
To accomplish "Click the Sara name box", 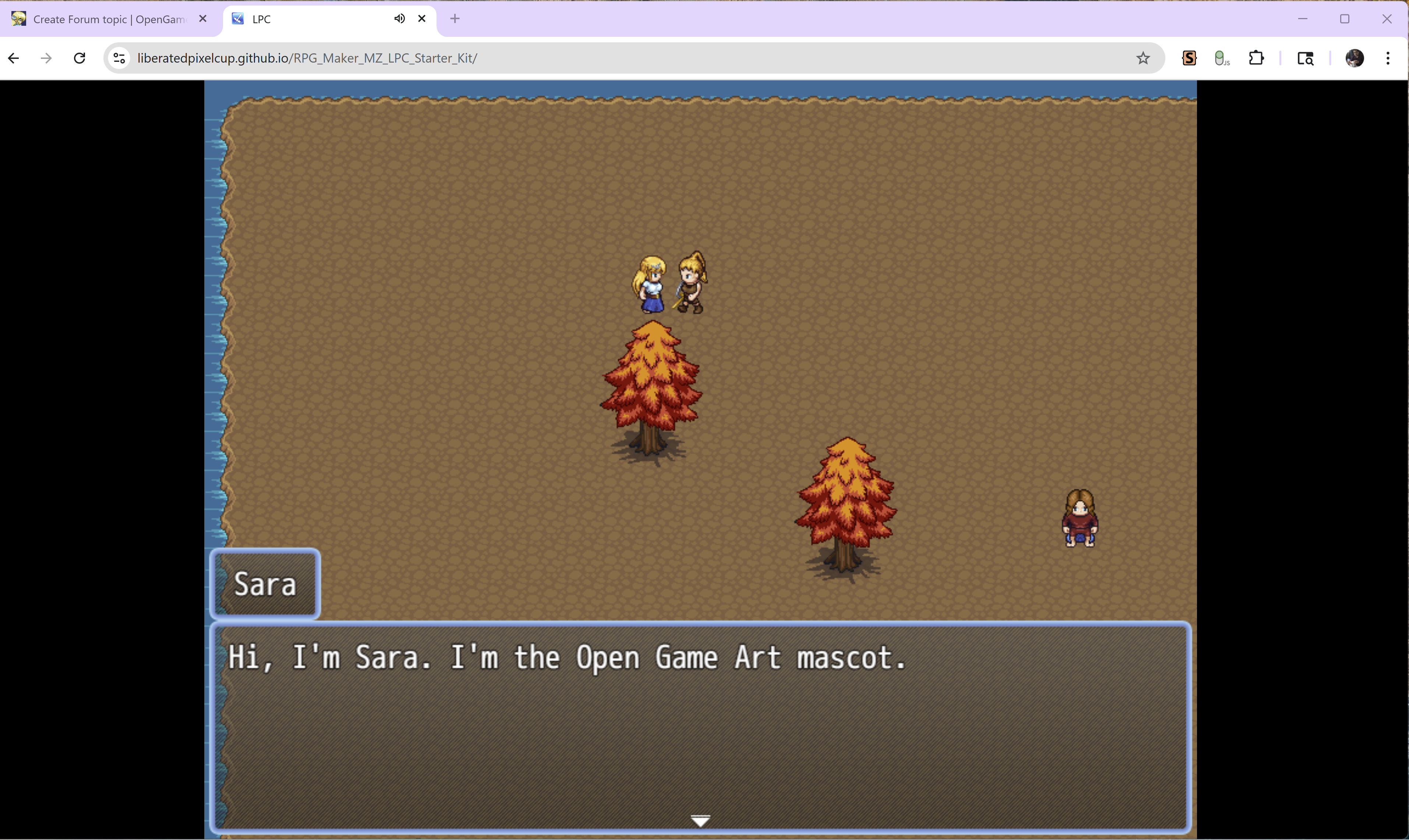I will pos(265,583).
